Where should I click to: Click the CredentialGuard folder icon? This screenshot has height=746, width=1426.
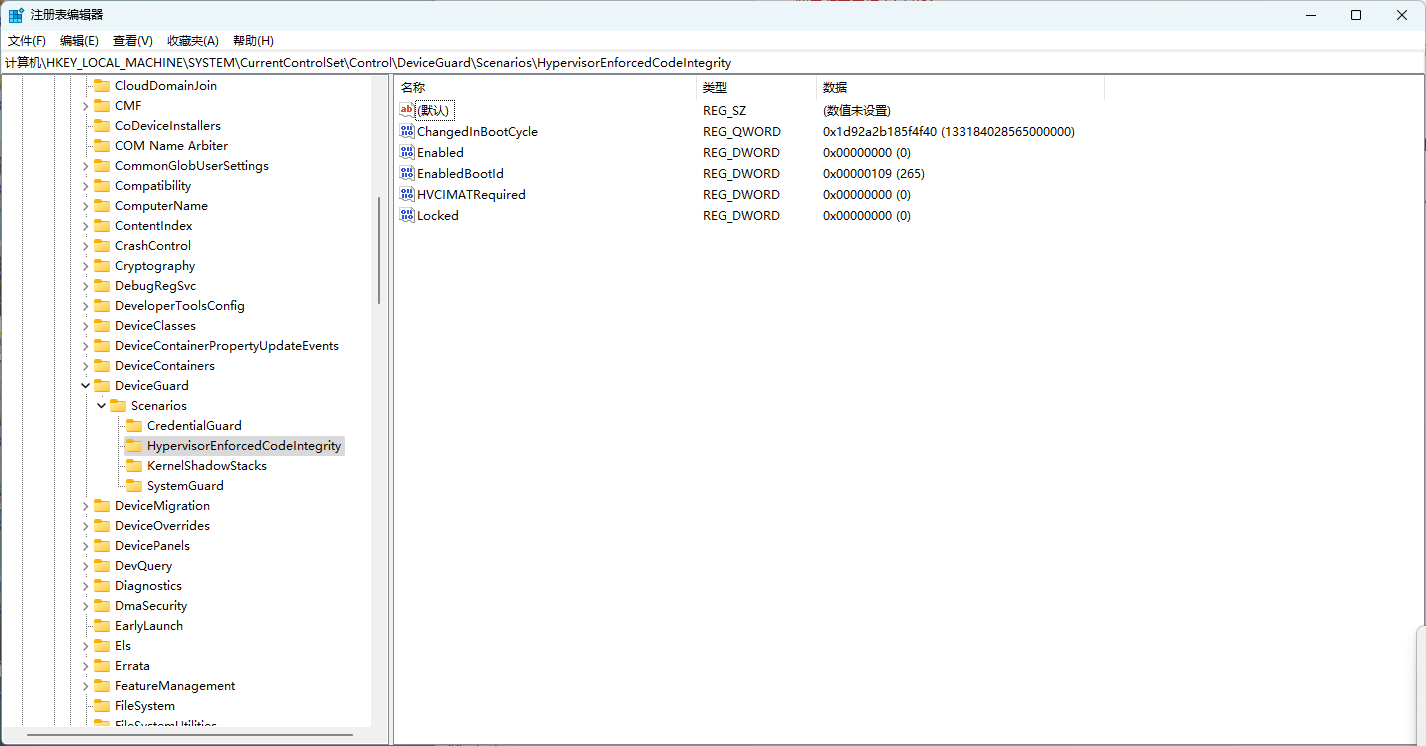[x=134, y=425]
